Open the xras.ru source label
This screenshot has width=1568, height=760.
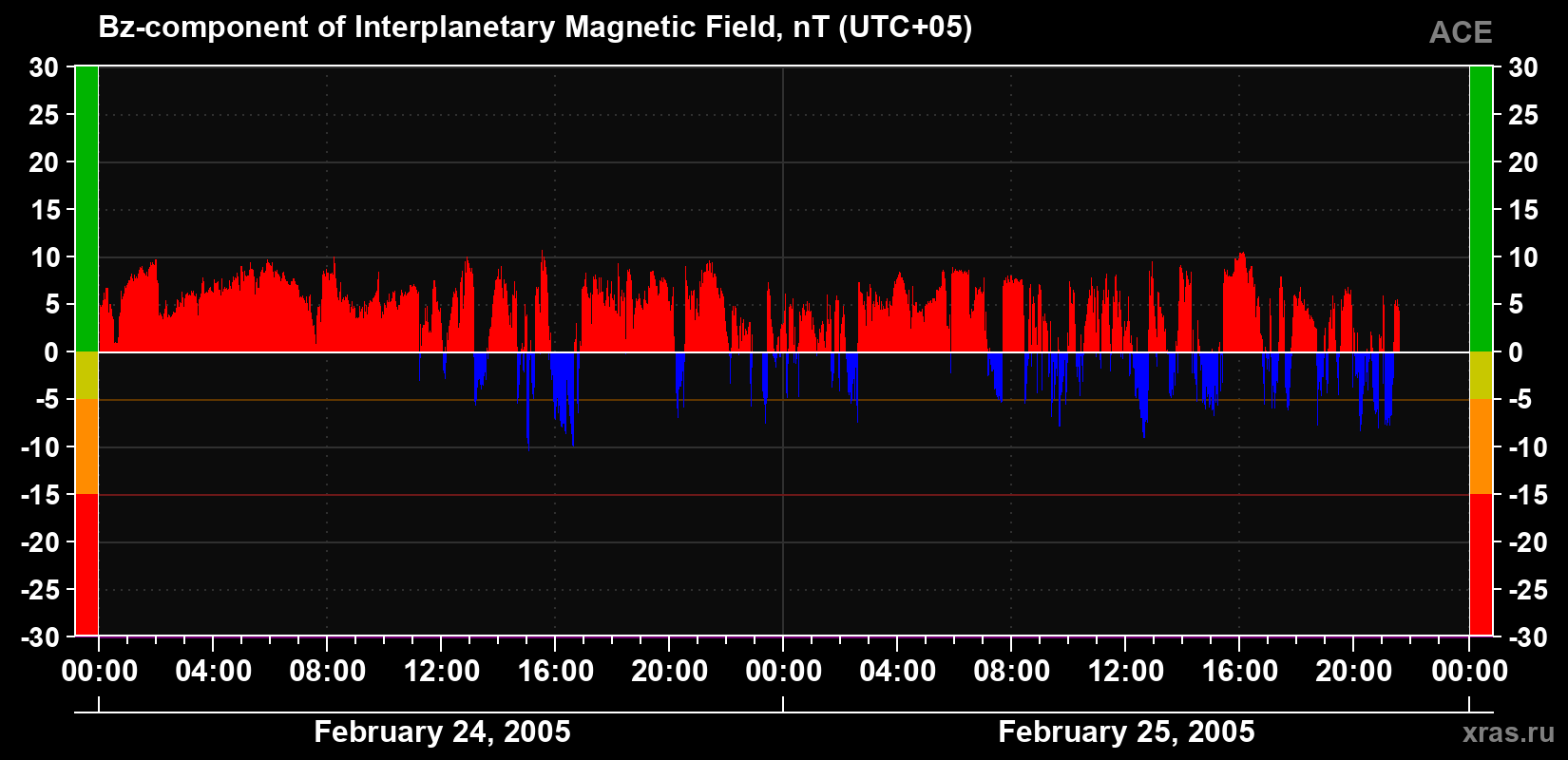click(x=1509, y=732)
